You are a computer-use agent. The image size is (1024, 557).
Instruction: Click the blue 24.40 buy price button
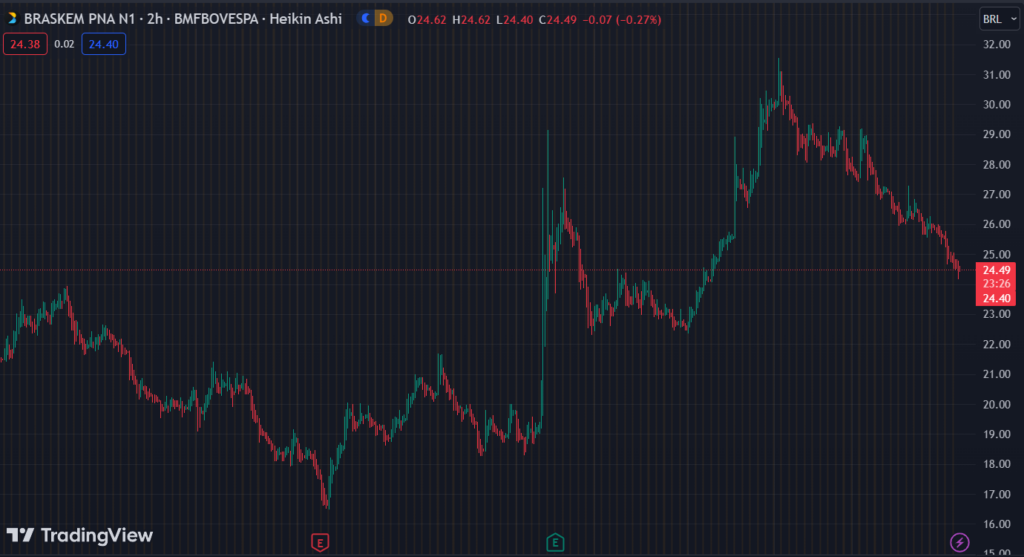[104, 44]
